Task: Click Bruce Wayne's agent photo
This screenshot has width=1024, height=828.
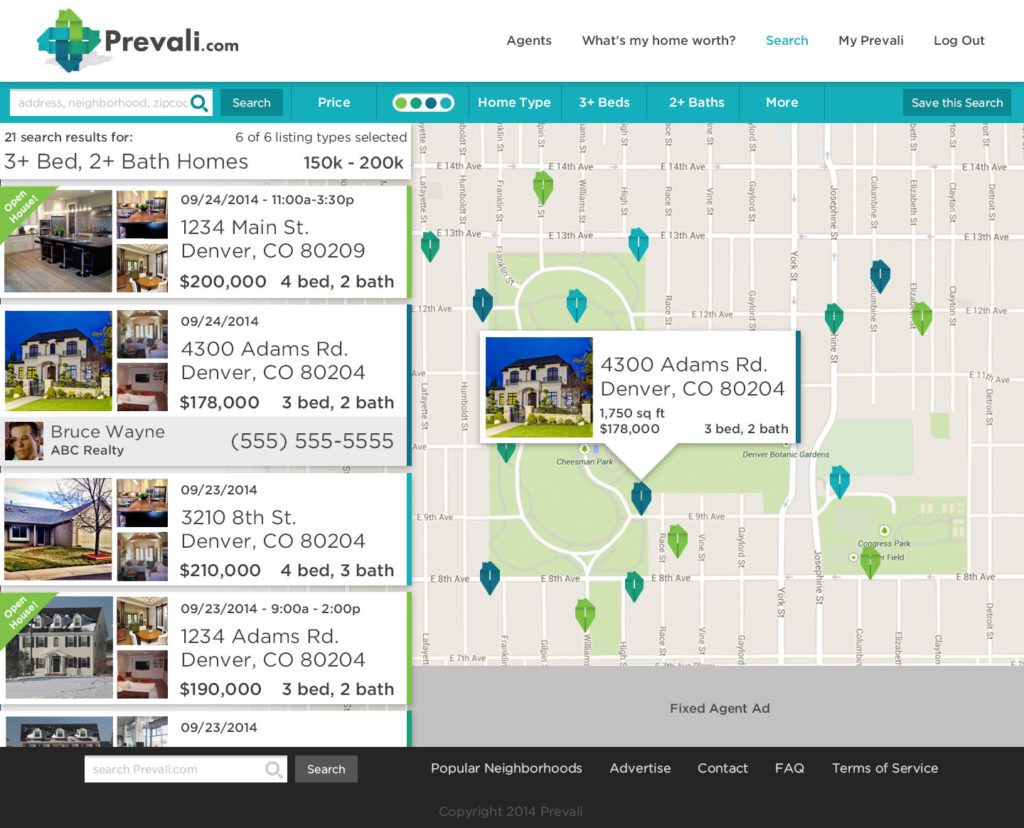Action: pyautogui.click(x=24, y=441)
